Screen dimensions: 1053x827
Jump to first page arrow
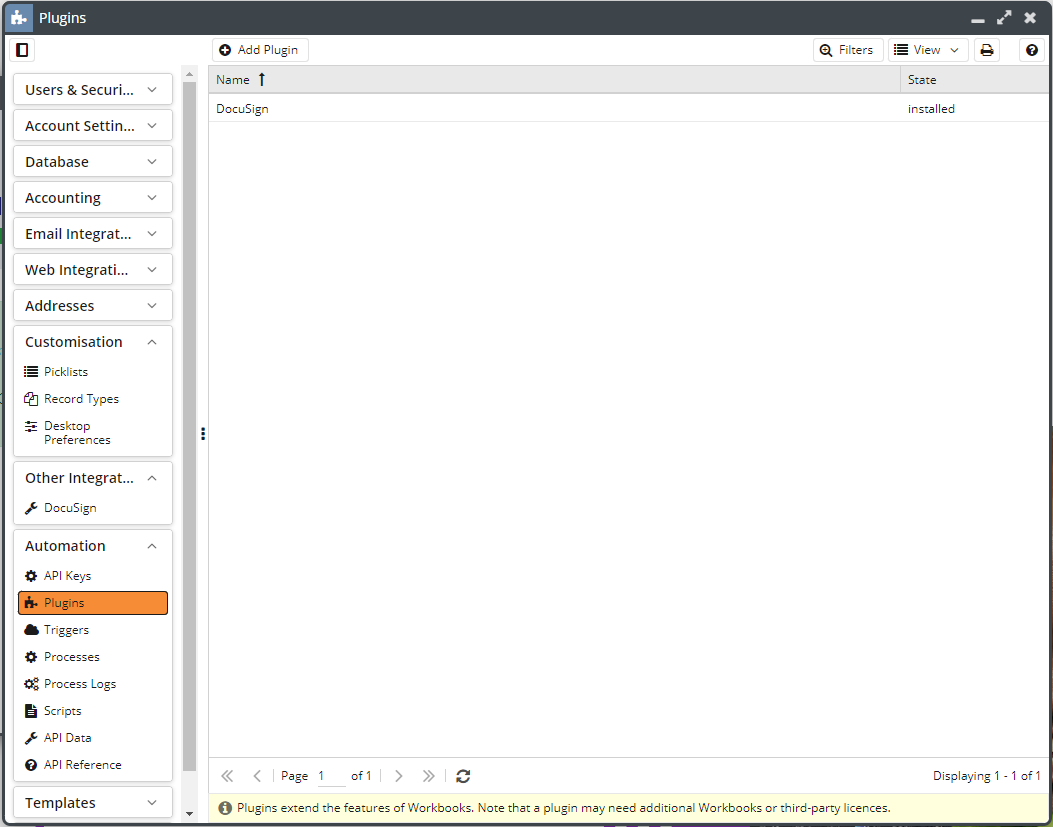click(x=227, y=776)
